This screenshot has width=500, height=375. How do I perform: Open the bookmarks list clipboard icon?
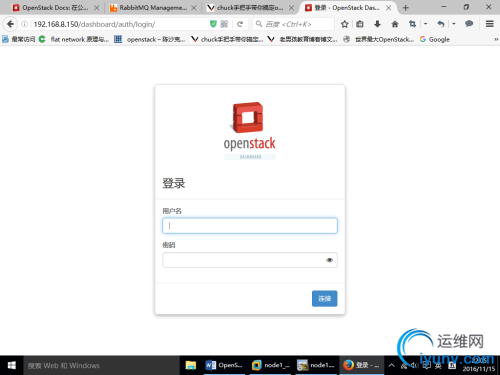click(x=360, y=24)
